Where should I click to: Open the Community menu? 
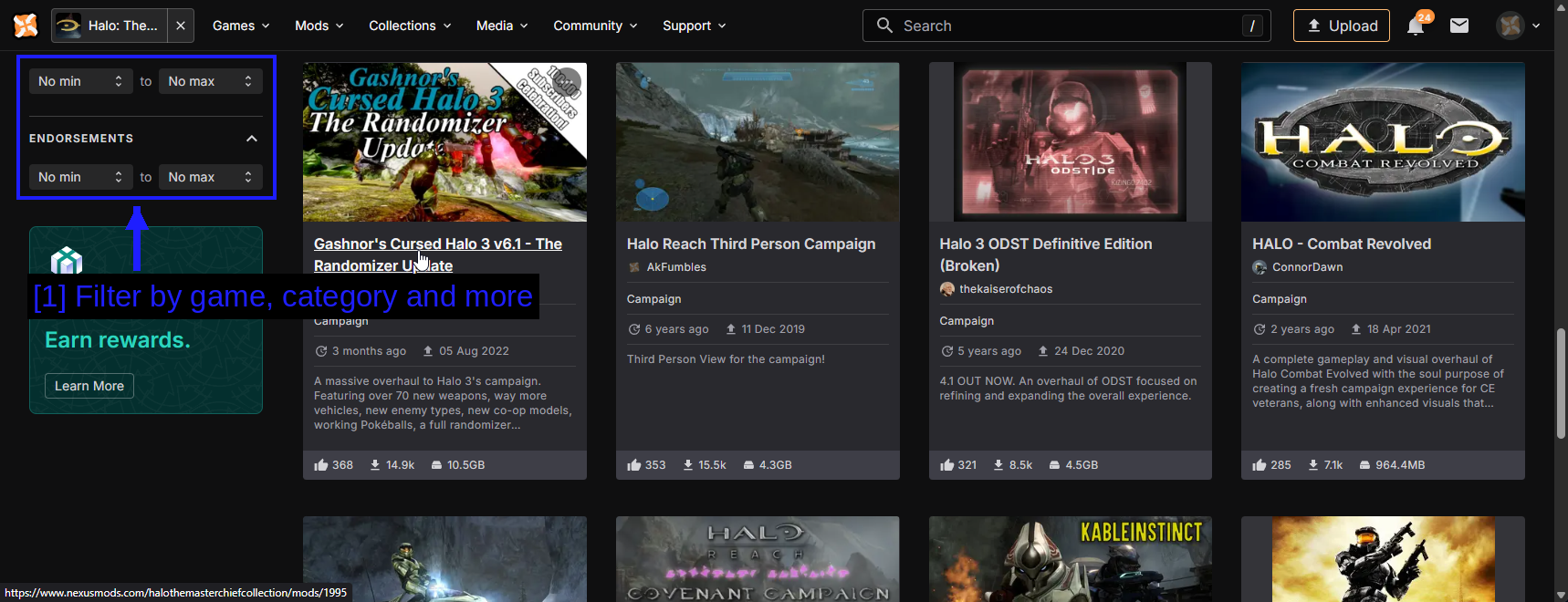pyautogui.click(x=595, y=26)
